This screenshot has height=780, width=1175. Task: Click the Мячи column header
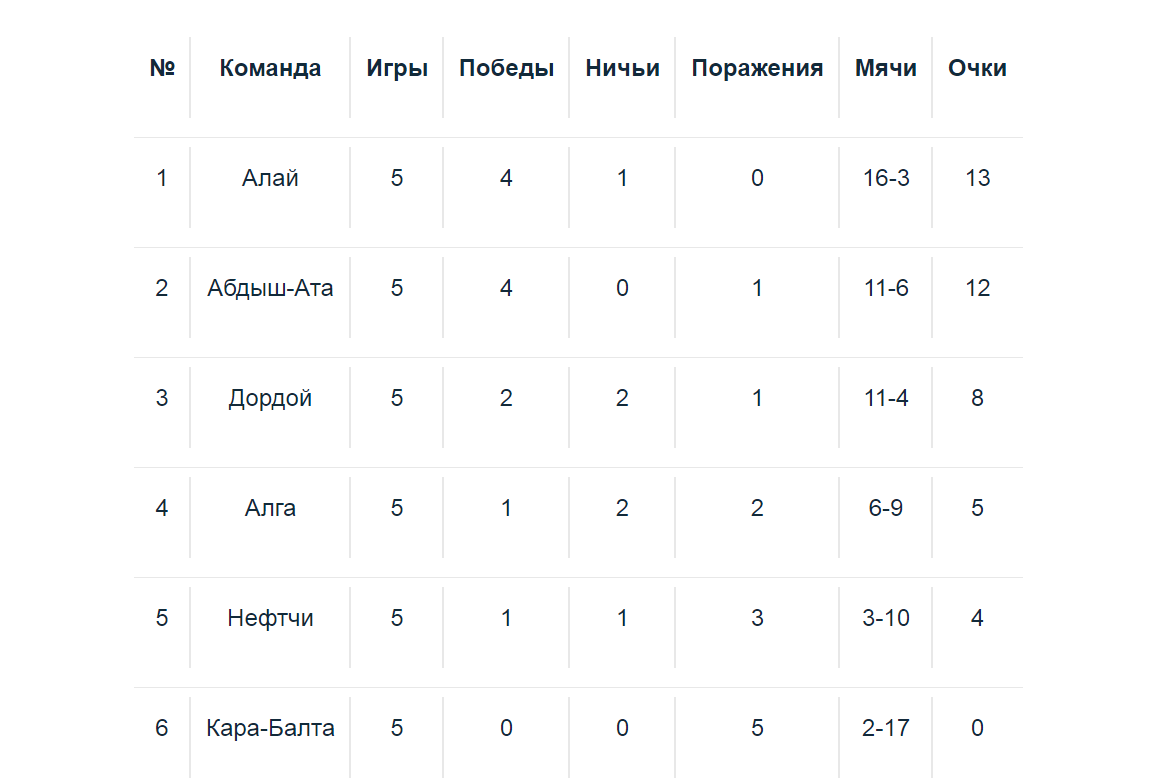click(886, 68)
